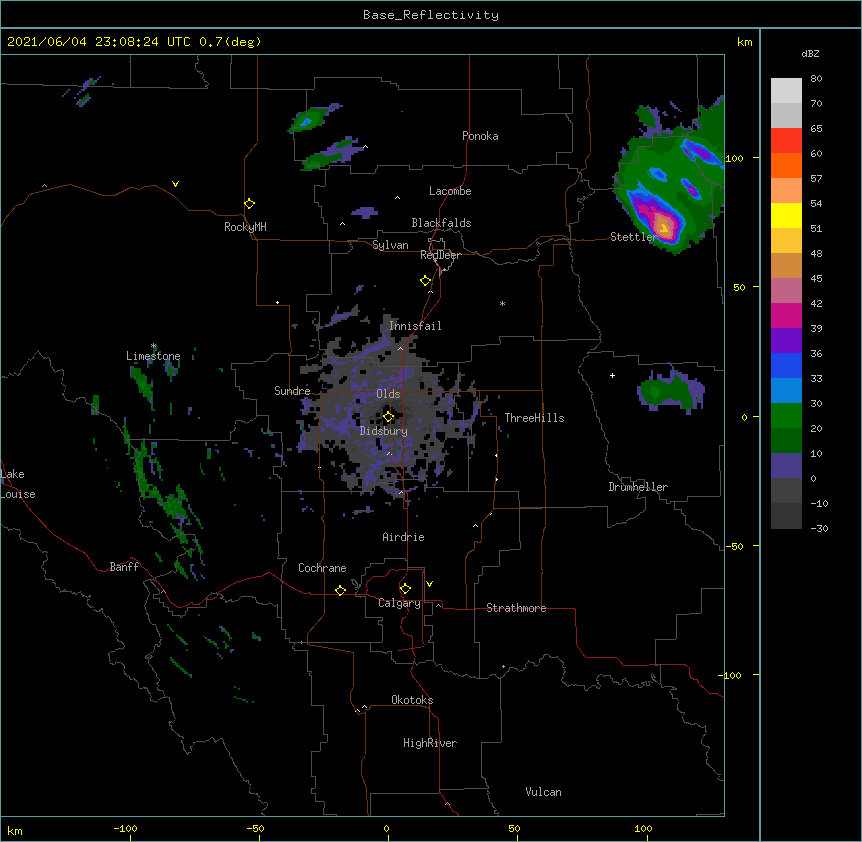Click the red 65 dBZ legend swatch
862x842 pixels.
coord(786,141)
